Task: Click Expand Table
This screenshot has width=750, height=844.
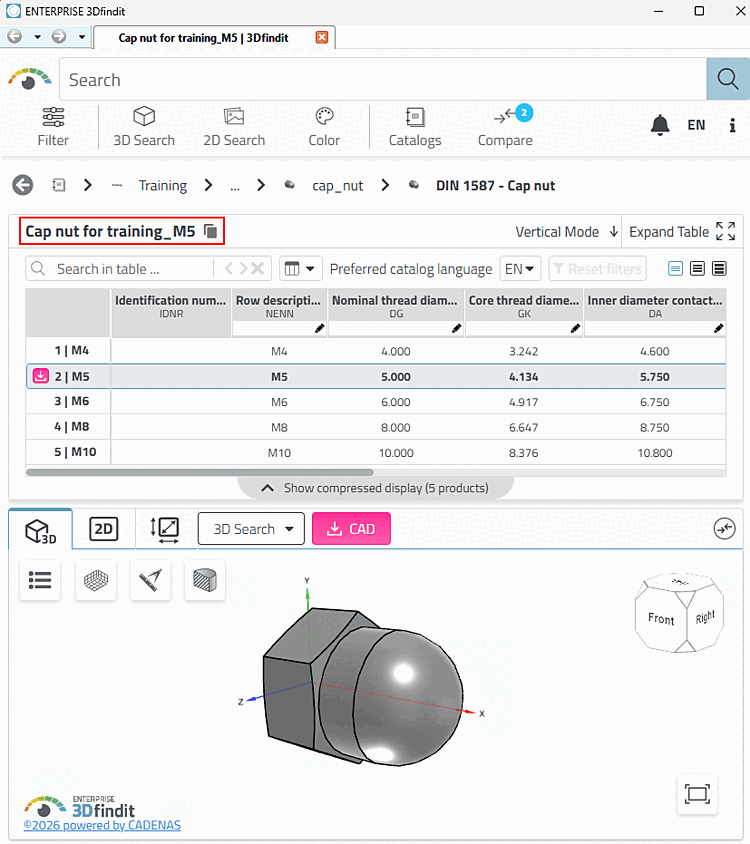Action: tap(682, 232)
